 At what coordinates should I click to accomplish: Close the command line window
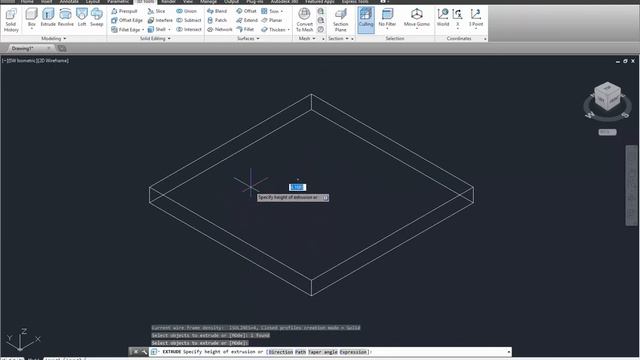(x=136, y=352)
